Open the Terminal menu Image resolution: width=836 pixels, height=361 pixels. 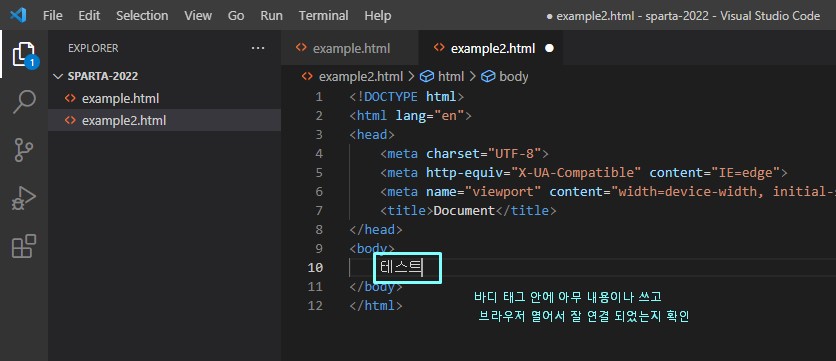(x=323, y=15)
